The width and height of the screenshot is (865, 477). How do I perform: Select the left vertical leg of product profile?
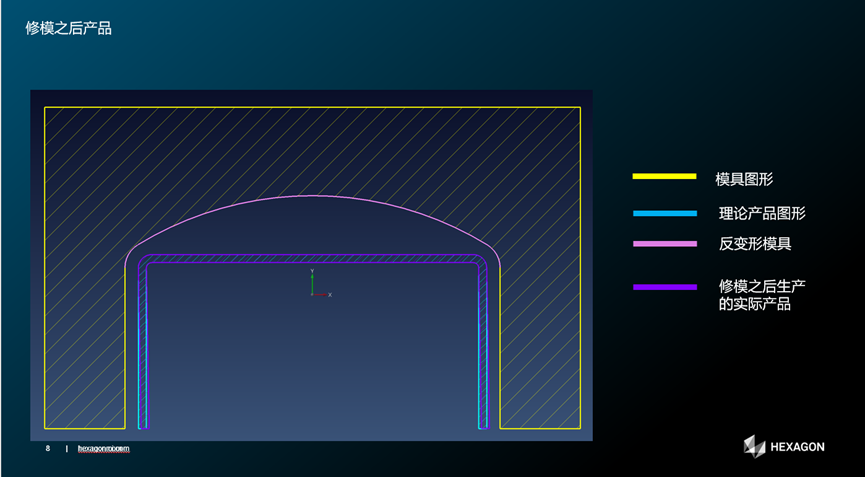coord(142,350)
